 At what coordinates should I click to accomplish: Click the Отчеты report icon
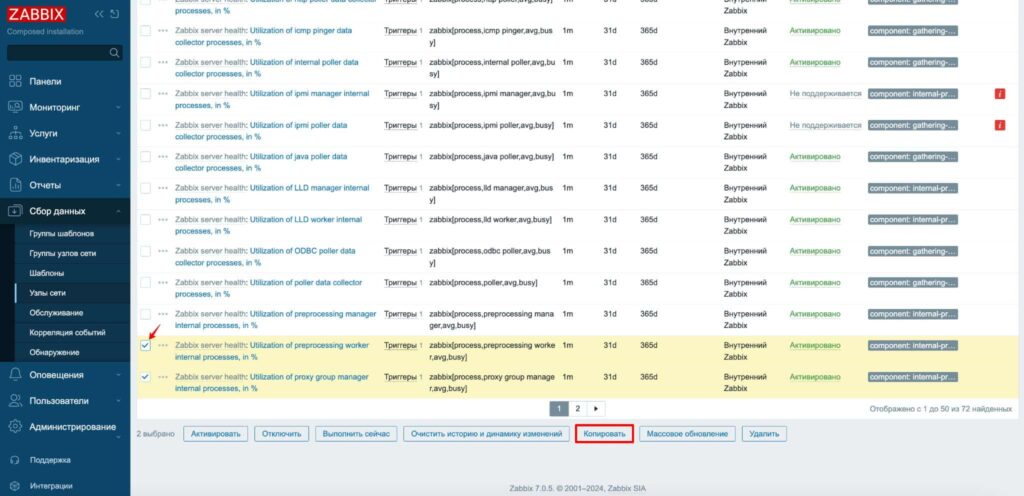click(x=16, y=185)
